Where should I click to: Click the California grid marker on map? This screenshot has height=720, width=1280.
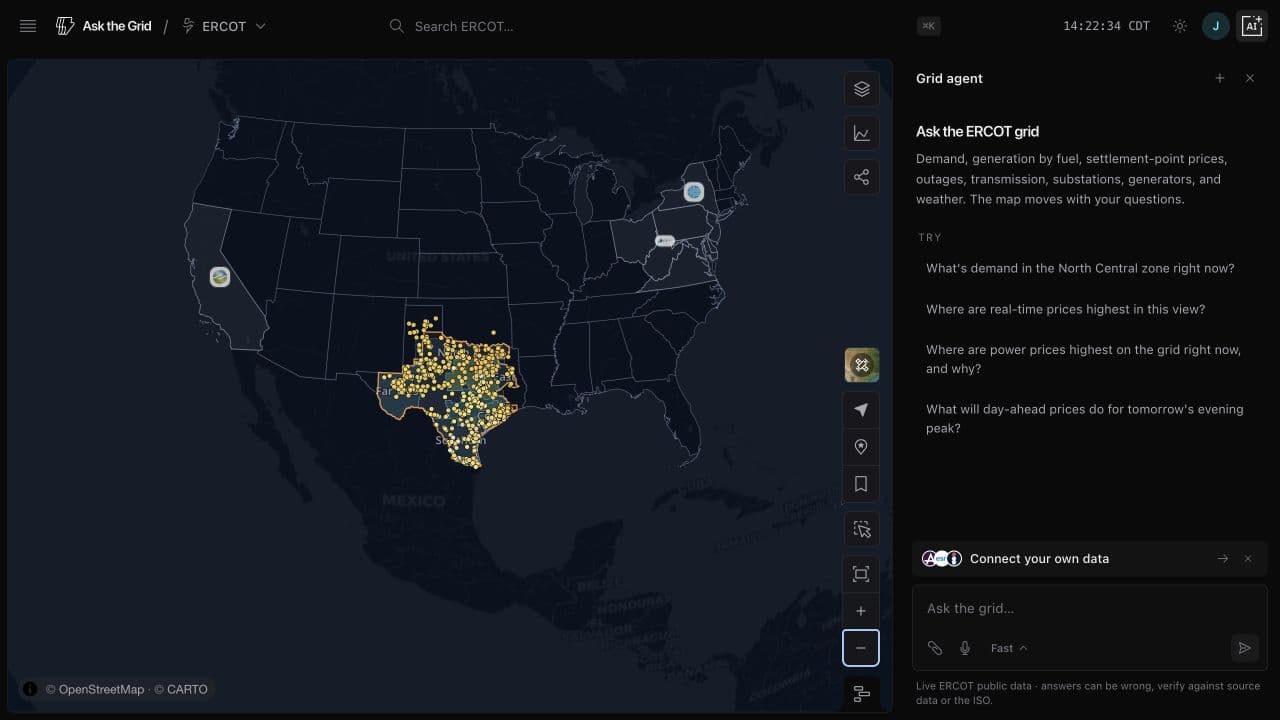[220, 277]
